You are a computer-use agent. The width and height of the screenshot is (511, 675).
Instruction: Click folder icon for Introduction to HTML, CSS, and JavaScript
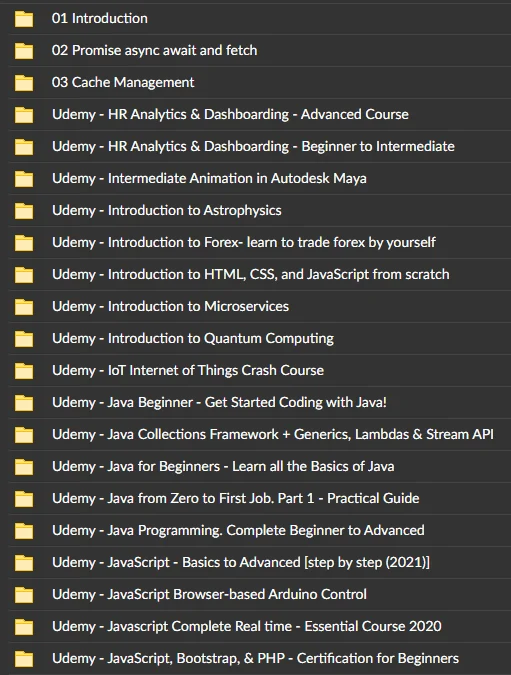24,275
